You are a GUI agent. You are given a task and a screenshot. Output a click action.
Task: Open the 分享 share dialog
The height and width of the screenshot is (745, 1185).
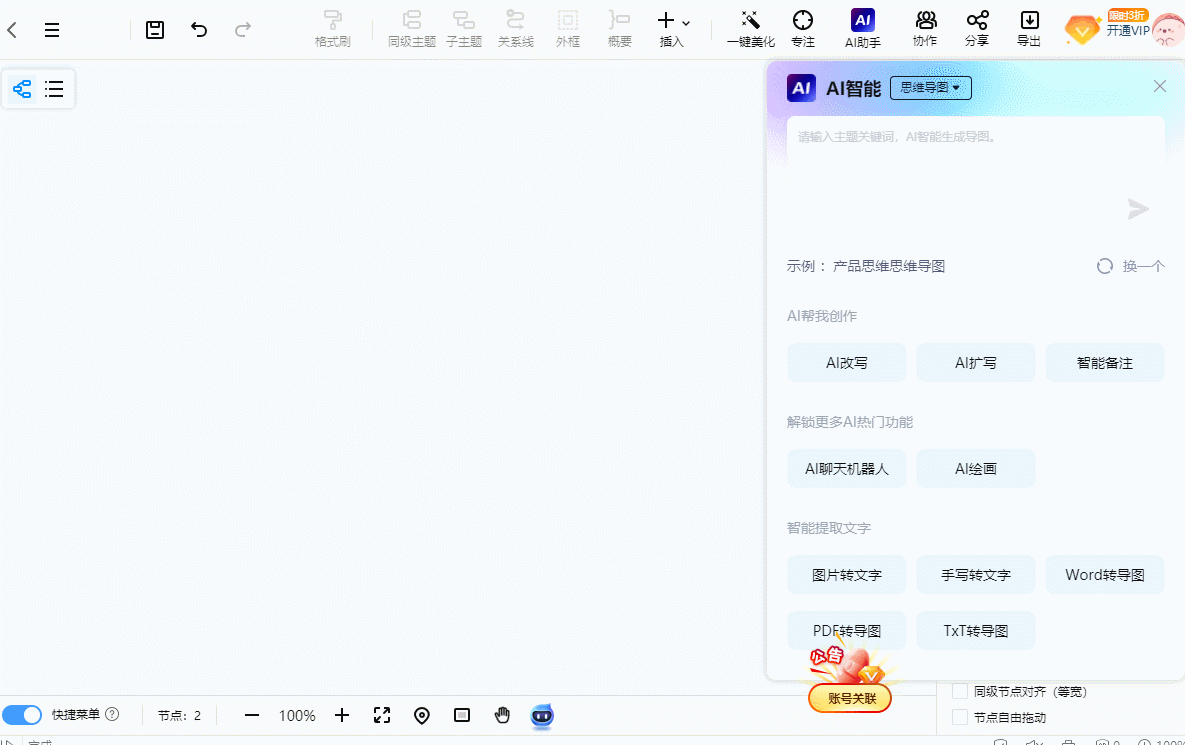click(977, 29)
